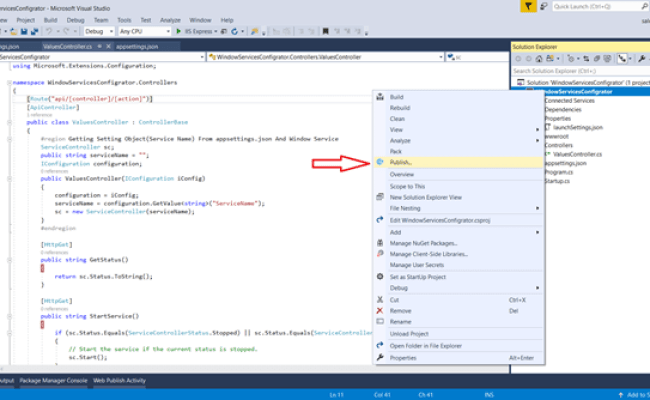
Task: Click the Refresh icon in the toolbar
Action: 235,32
